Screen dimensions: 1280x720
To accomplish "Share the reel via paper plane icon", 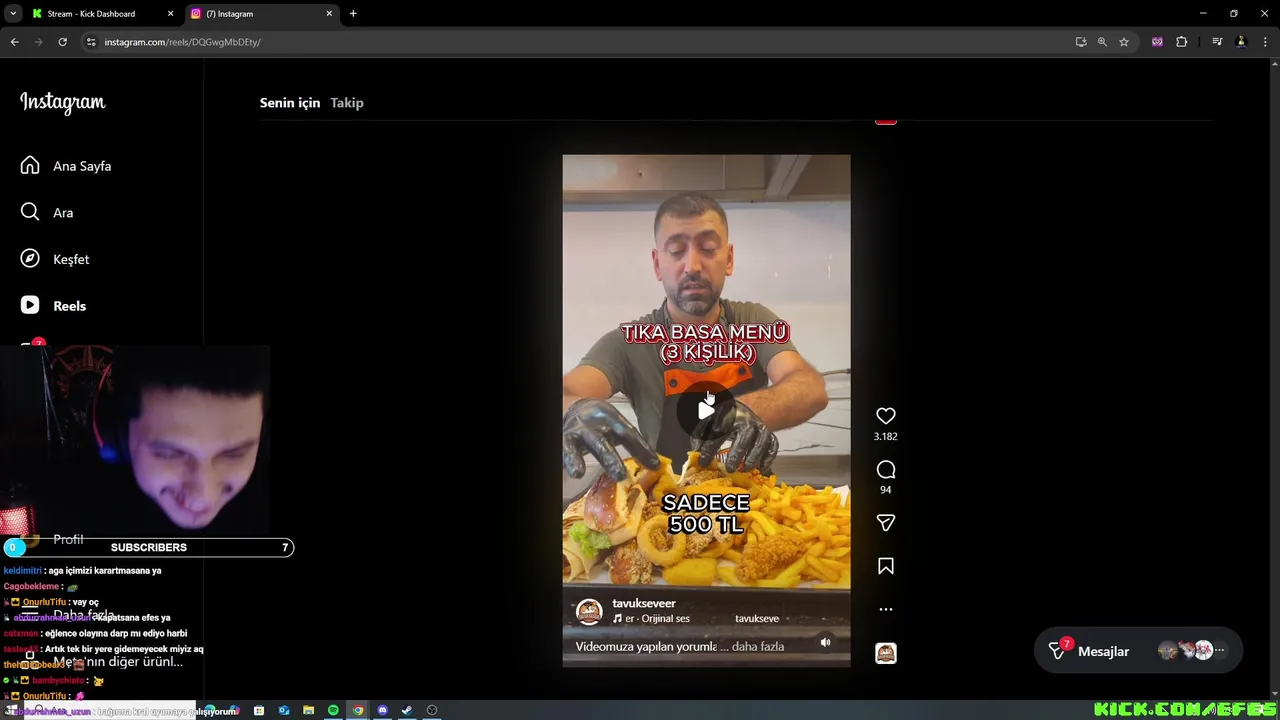I will pyautogui.click(x=885, y=523).
